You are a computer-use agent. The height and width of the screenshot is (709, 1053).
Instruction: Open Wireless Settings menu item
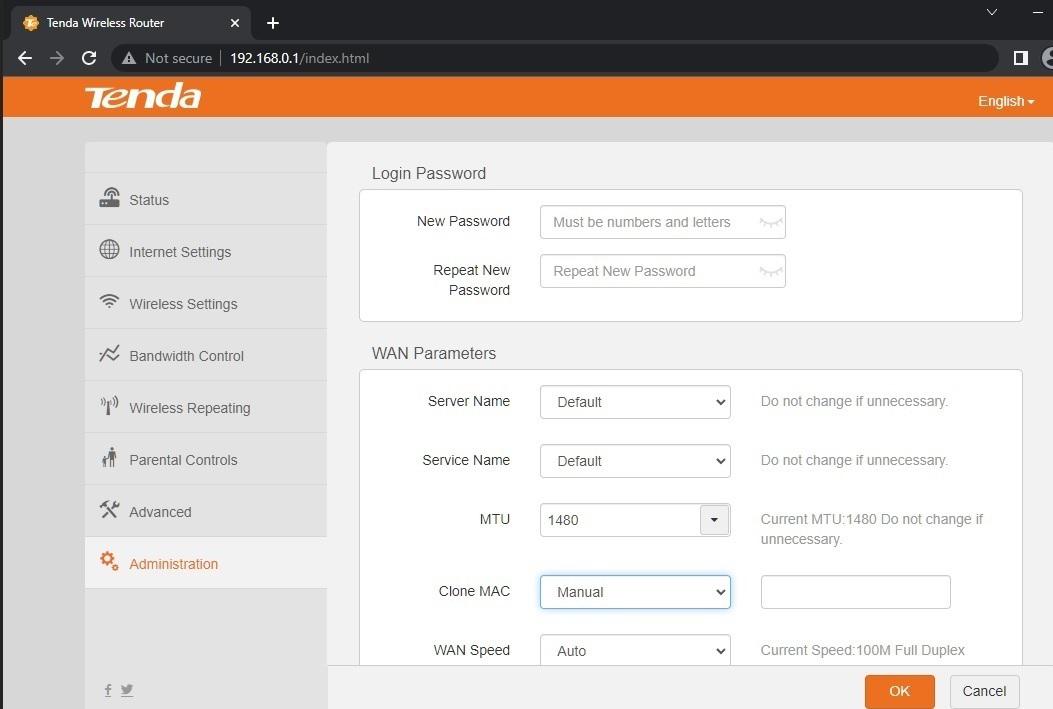tap(205, 303)
